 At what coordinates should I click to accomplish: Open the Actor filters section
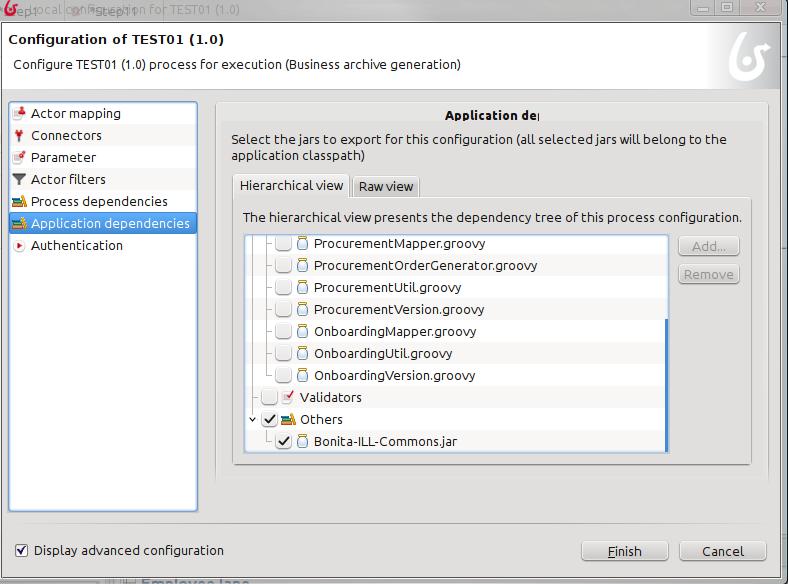tap(103, 179)
